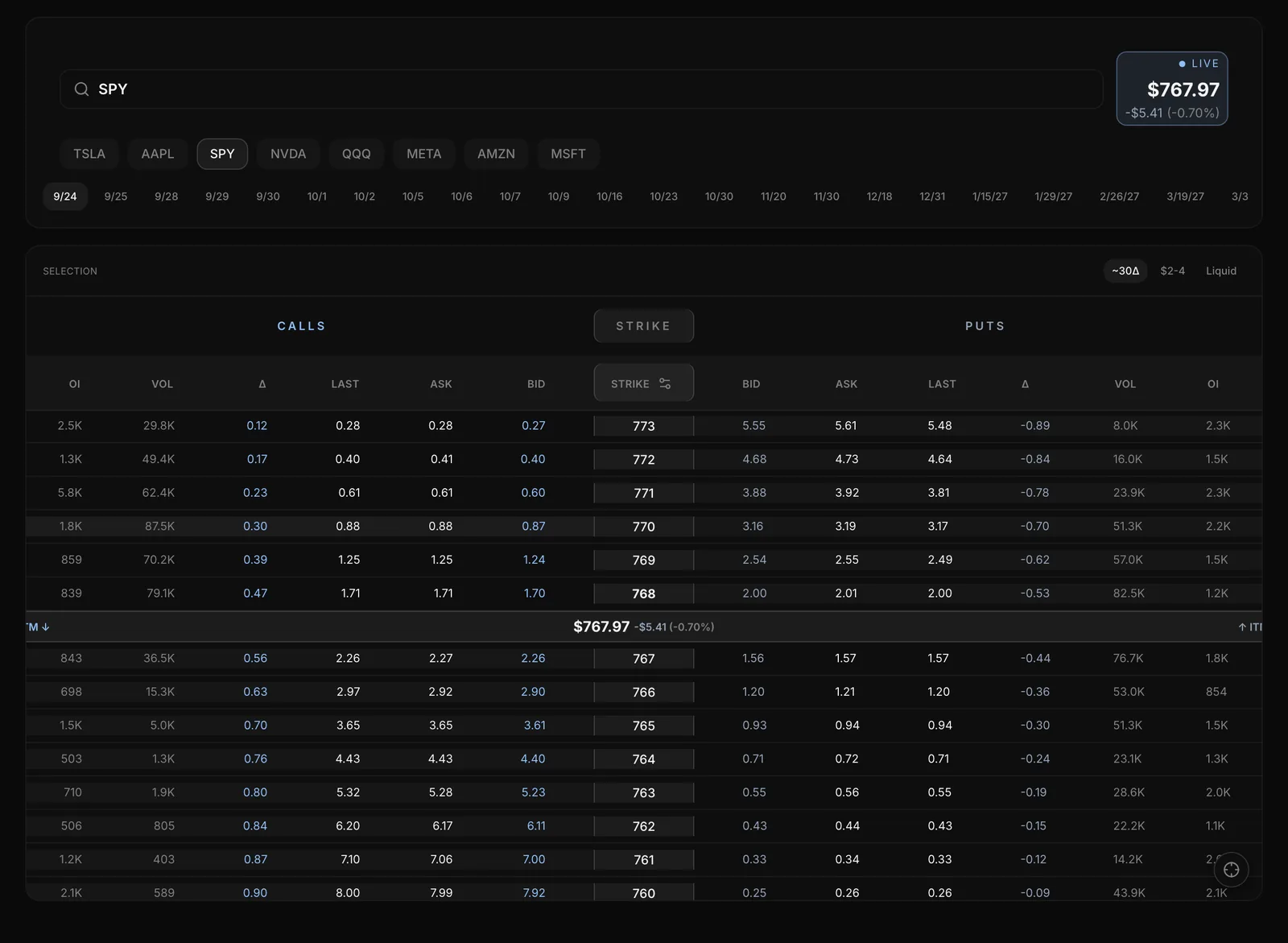The width and height of the screenshot is (1288, 943).
Task: Click the STRIKE header button above columns
Action: pyautogui.click(x=644, y=326)
